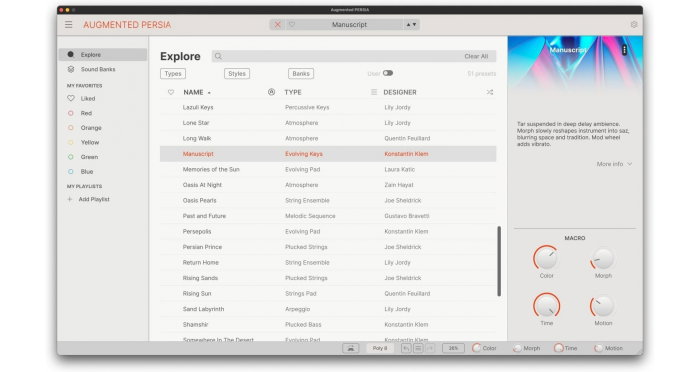Select the Persepolis preset
The height and width of the screenshot is (372, 700).
328,231
